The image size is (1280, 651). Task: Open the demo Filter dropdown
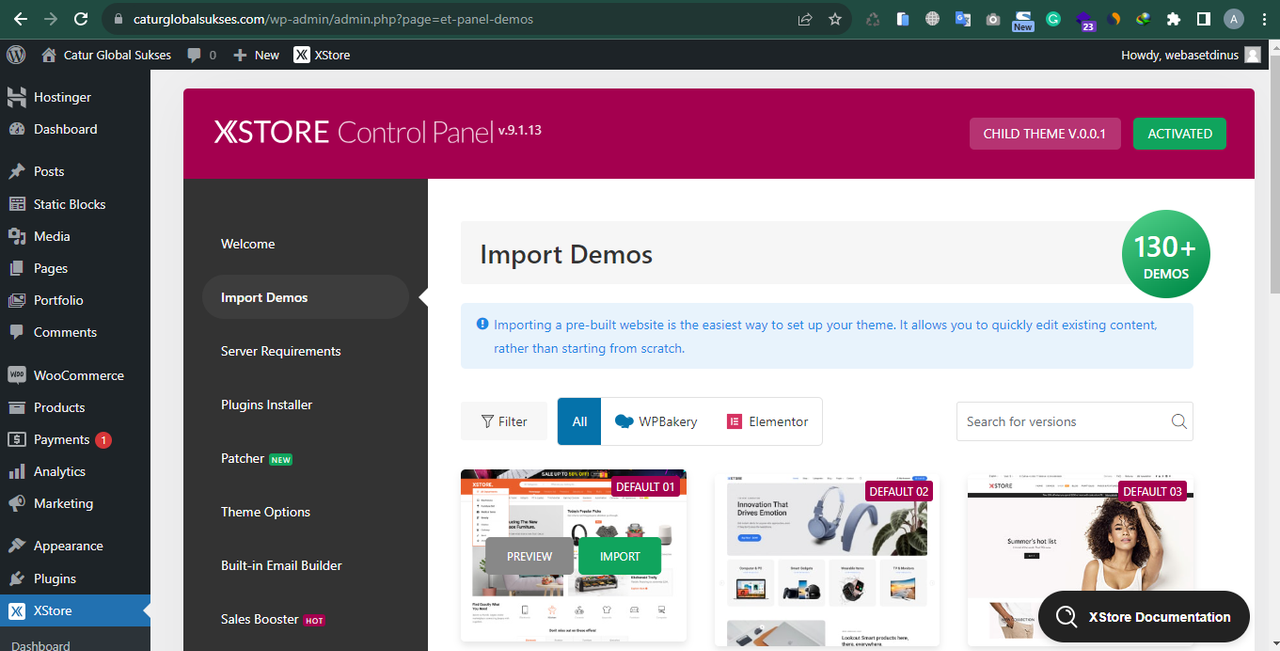click(x=504, y=421)
